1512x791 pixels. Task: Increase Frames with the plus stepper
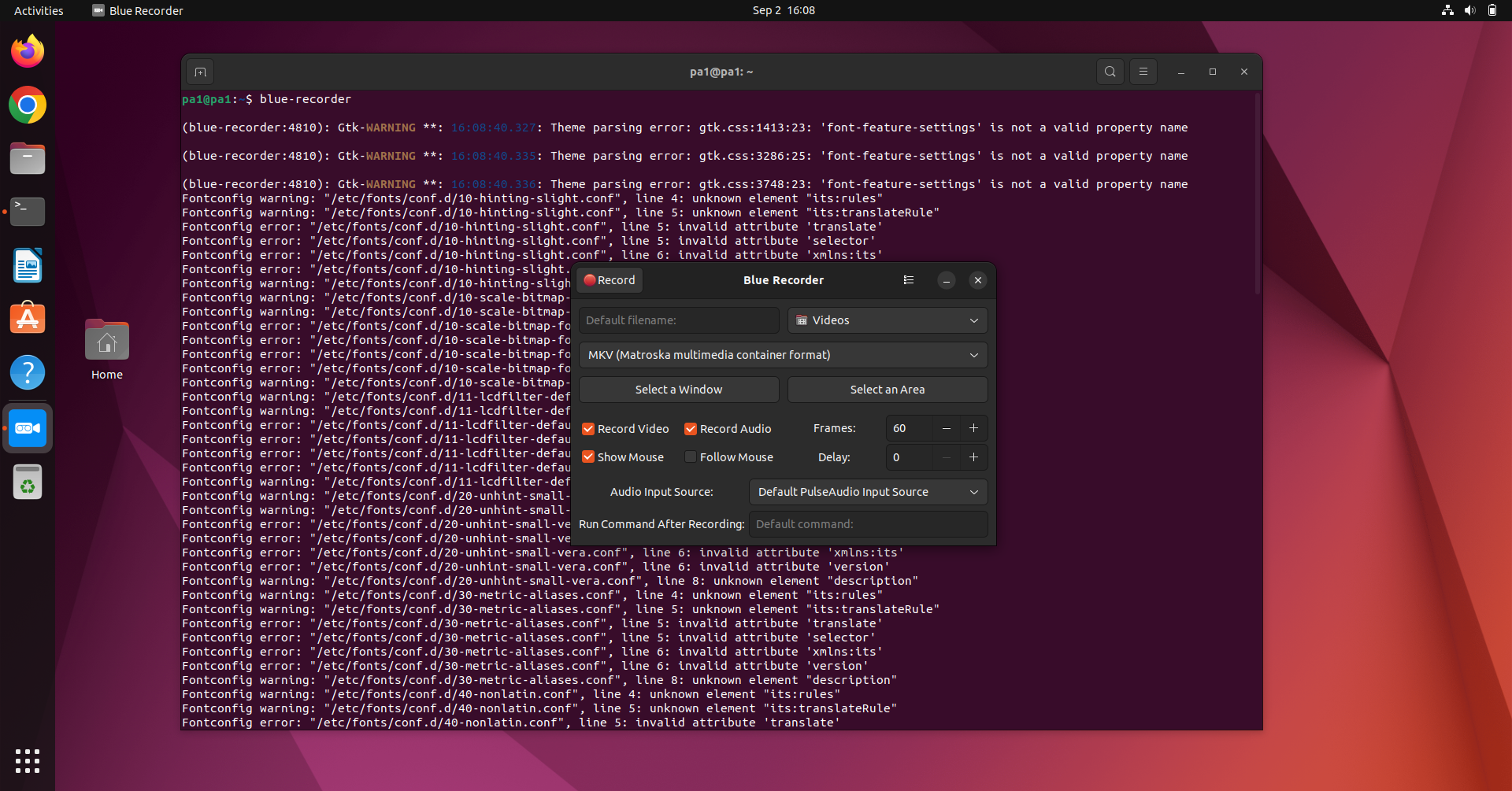[x=973, y=428]
